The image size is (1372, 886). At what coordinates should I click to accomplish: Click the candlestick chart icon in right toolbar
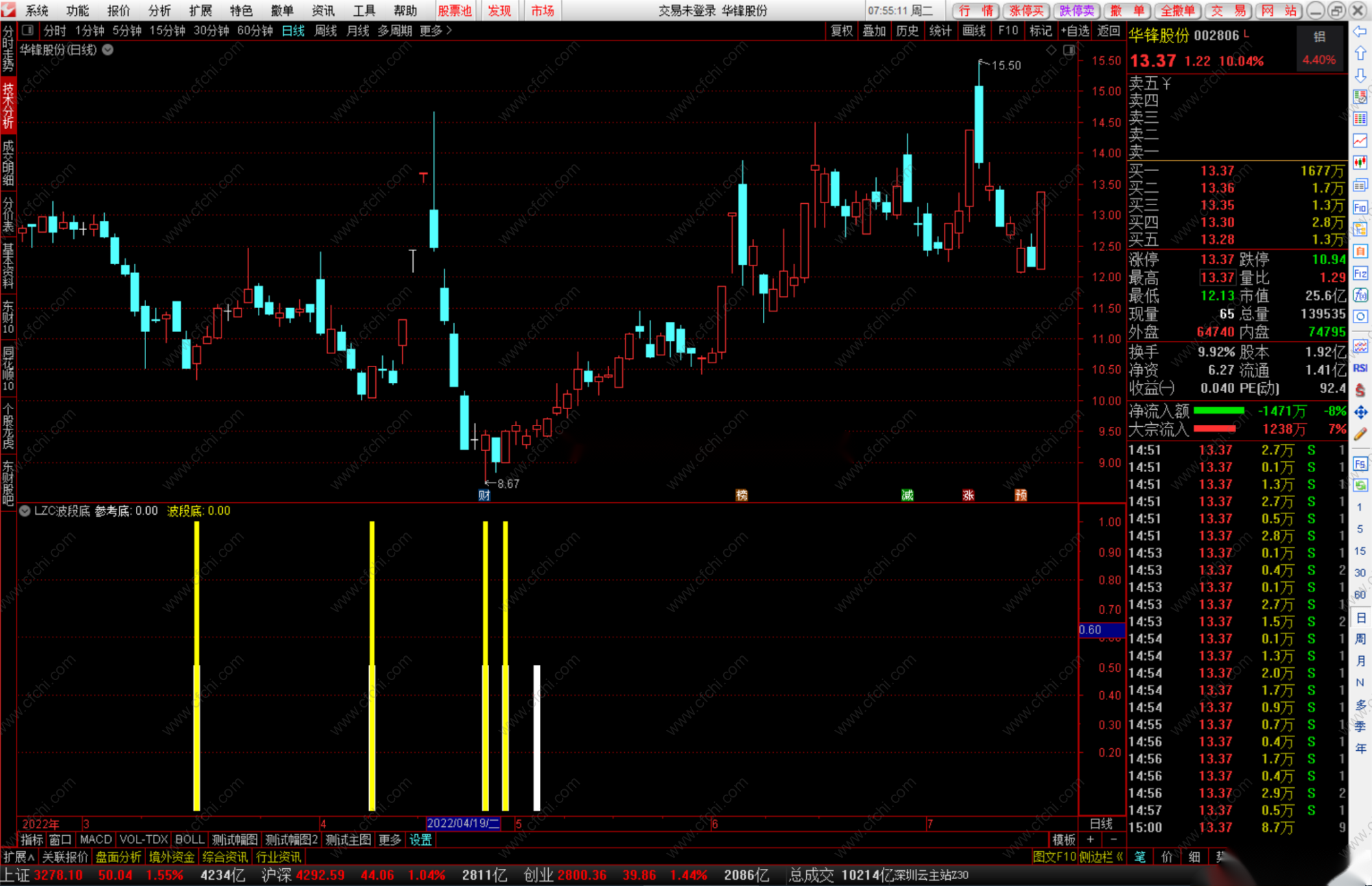pyautogui.click(x=1360, y=163)
